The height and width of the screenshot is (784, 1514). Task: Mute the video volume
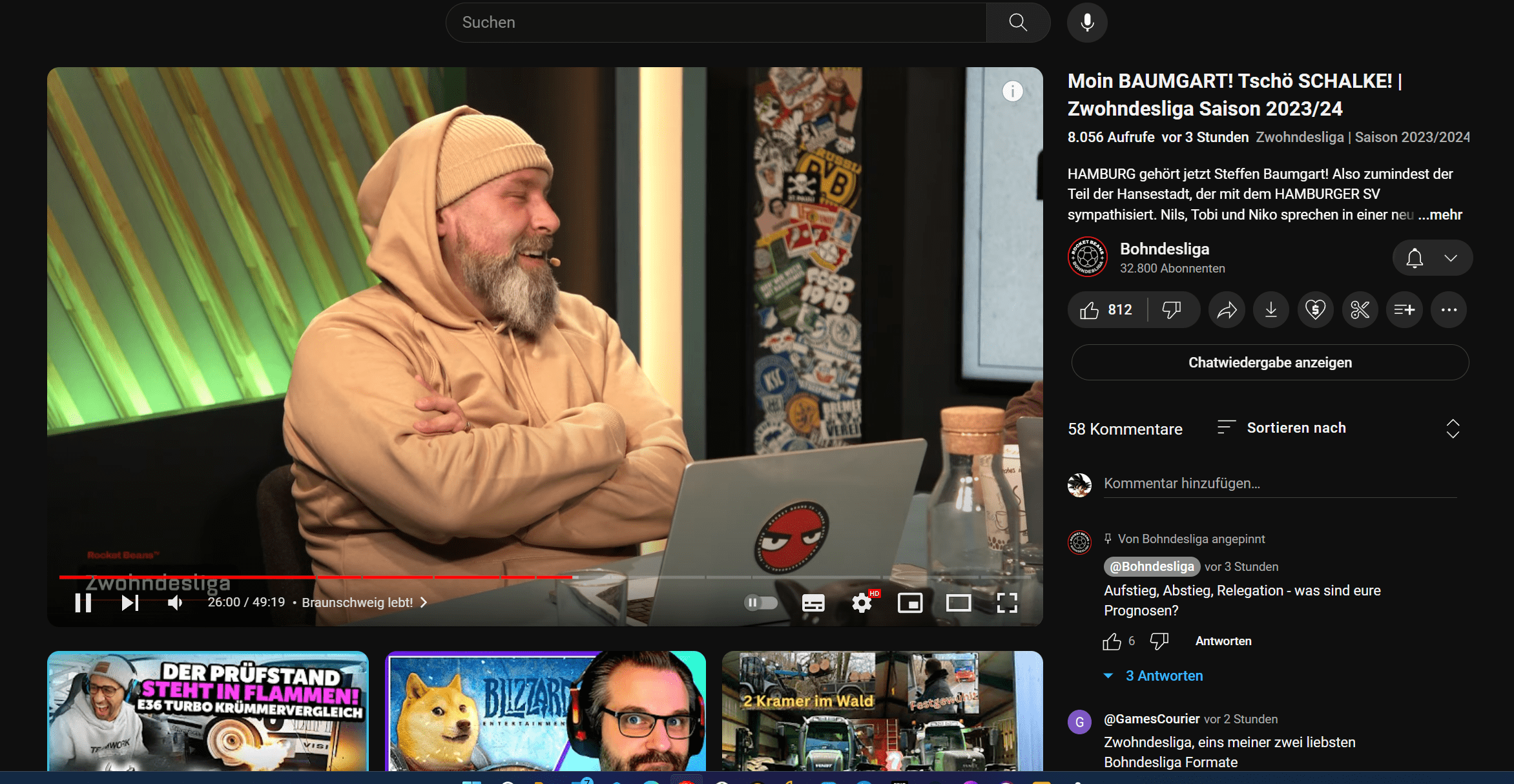point(175,603)
